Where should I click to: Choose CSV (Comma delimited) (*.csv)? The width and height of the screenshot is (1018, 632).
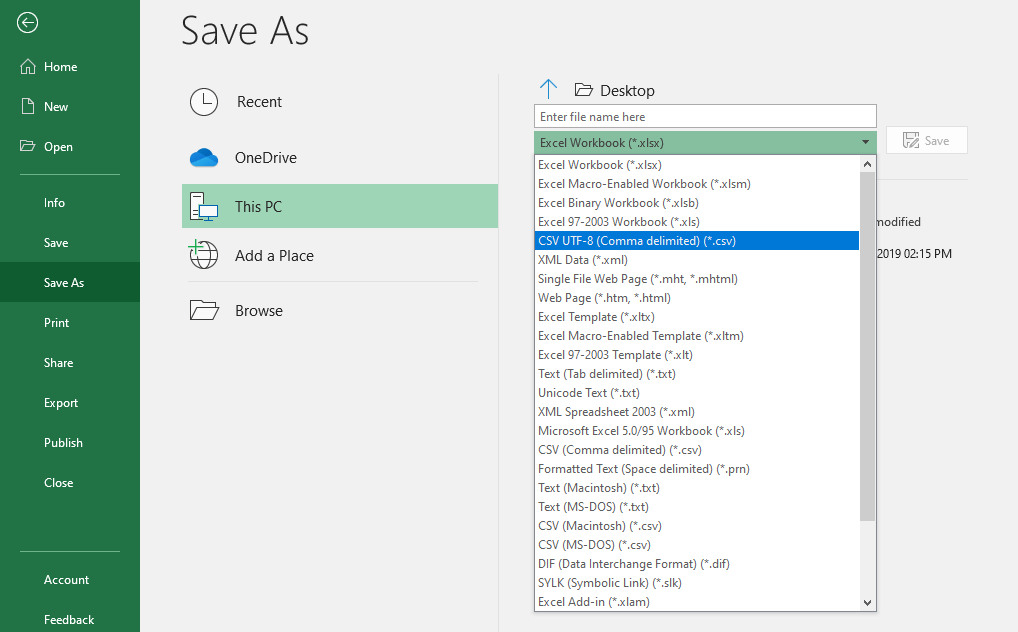pyautogui.click(x=697, y=449)
